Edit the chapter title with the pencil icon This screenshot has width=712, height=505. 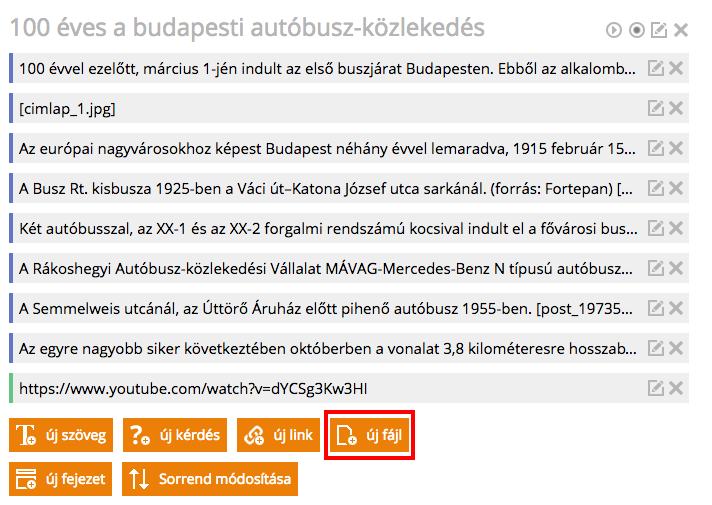(659, 30)
